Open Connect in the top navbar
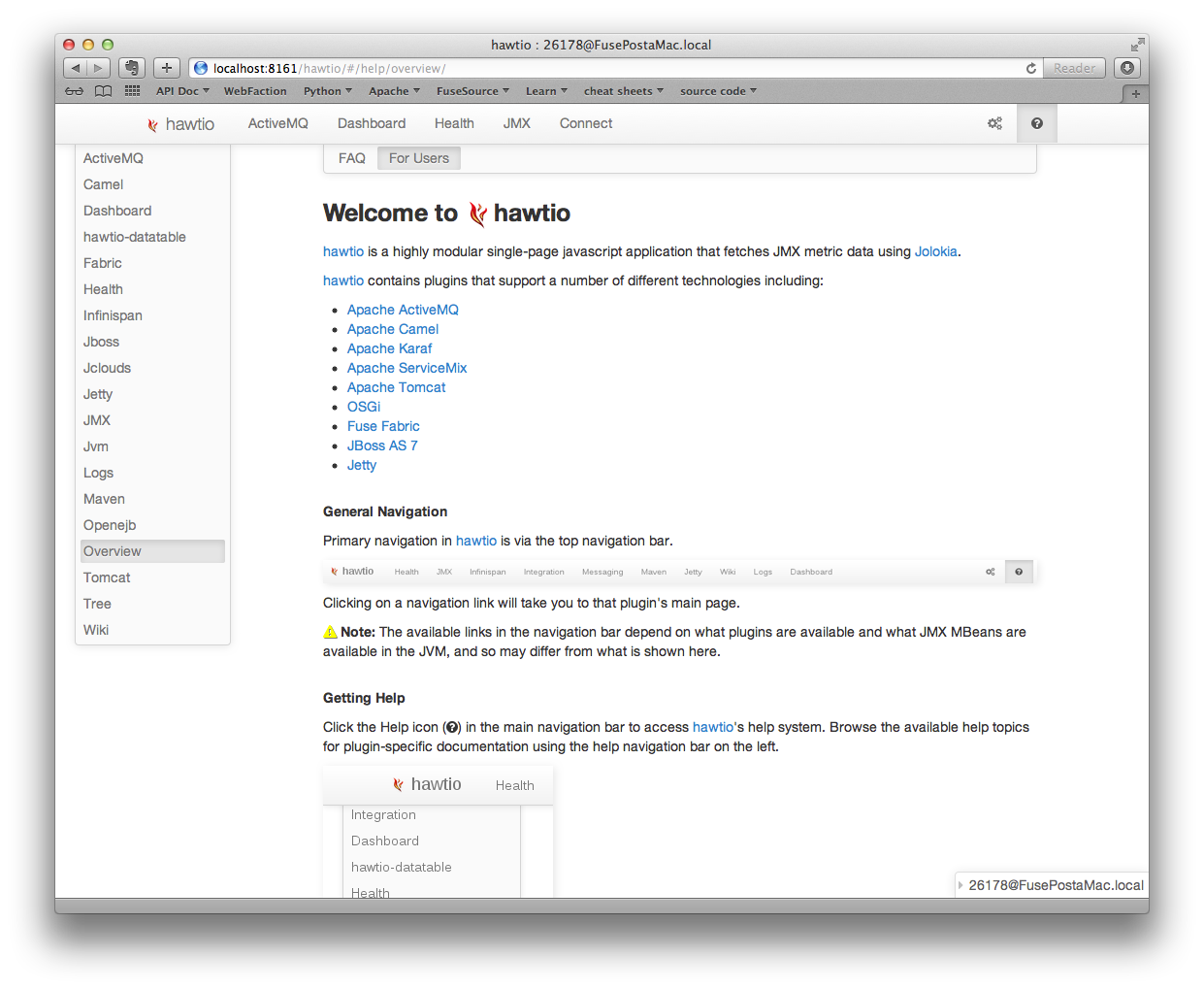 [586, 123]
